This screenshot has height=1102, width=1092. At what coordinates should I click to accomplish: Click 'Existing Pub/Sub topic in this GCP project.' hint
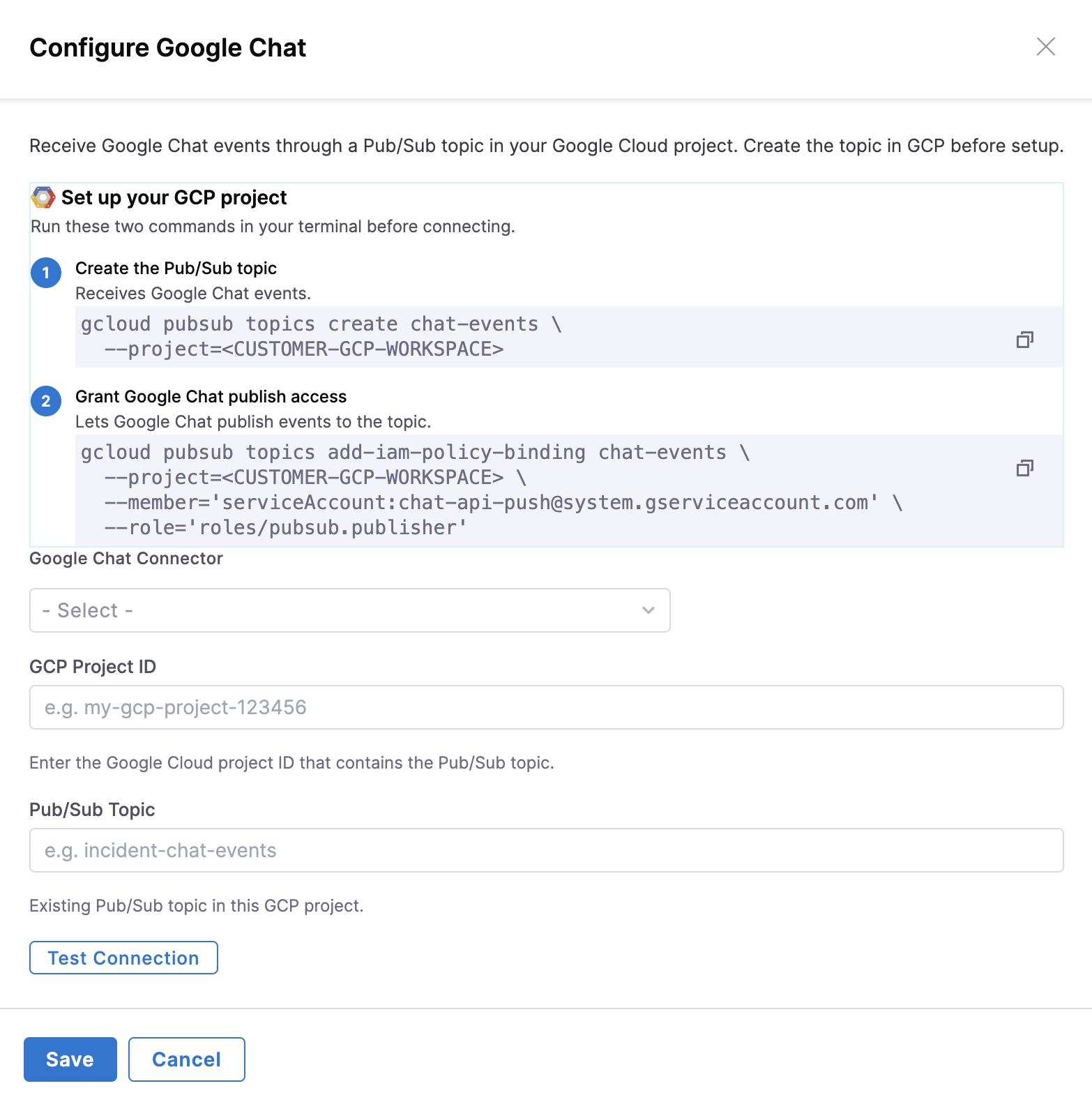click(x=197, y=906)
